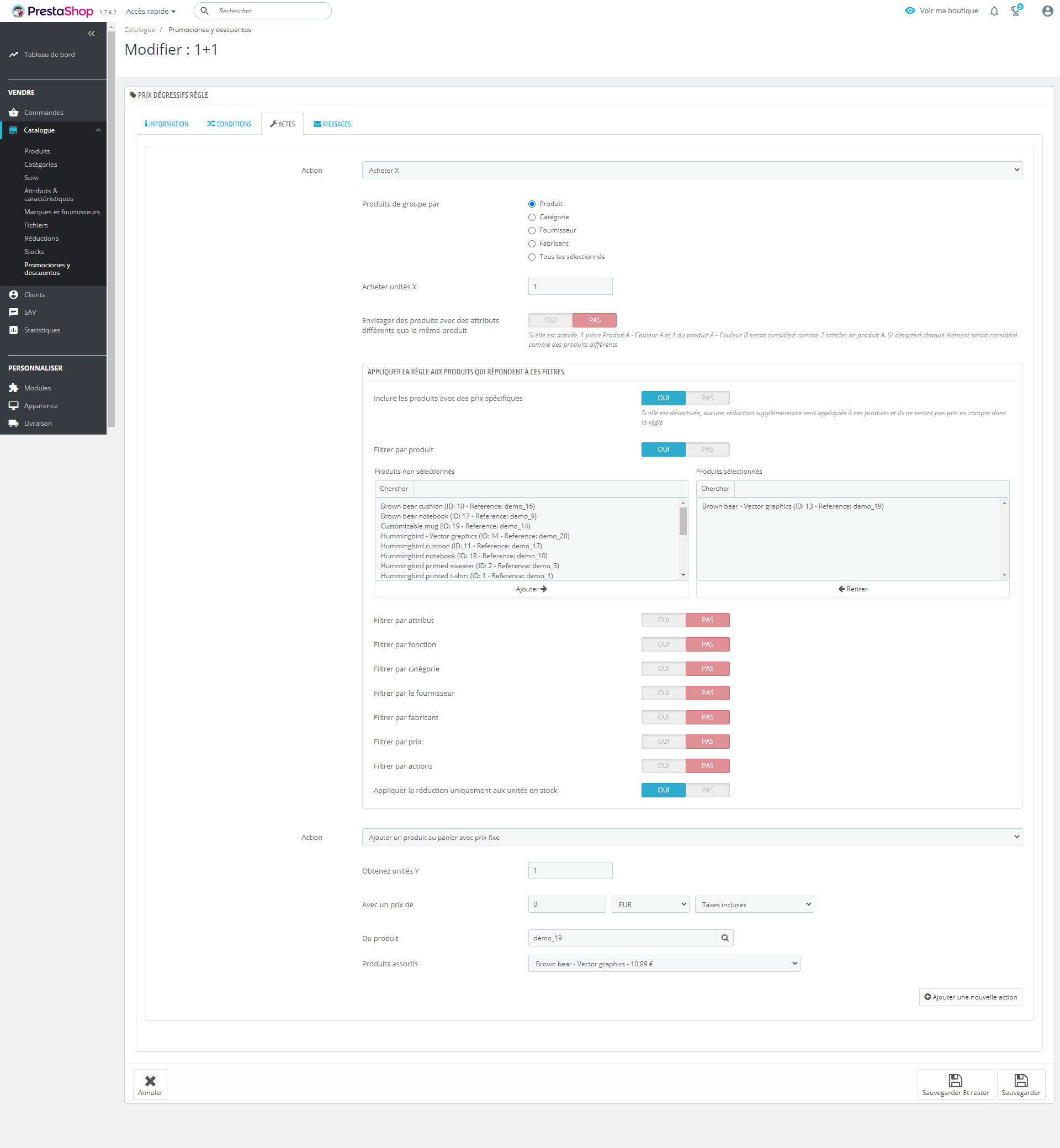Click the Acheter unités X field

point(570,286)
